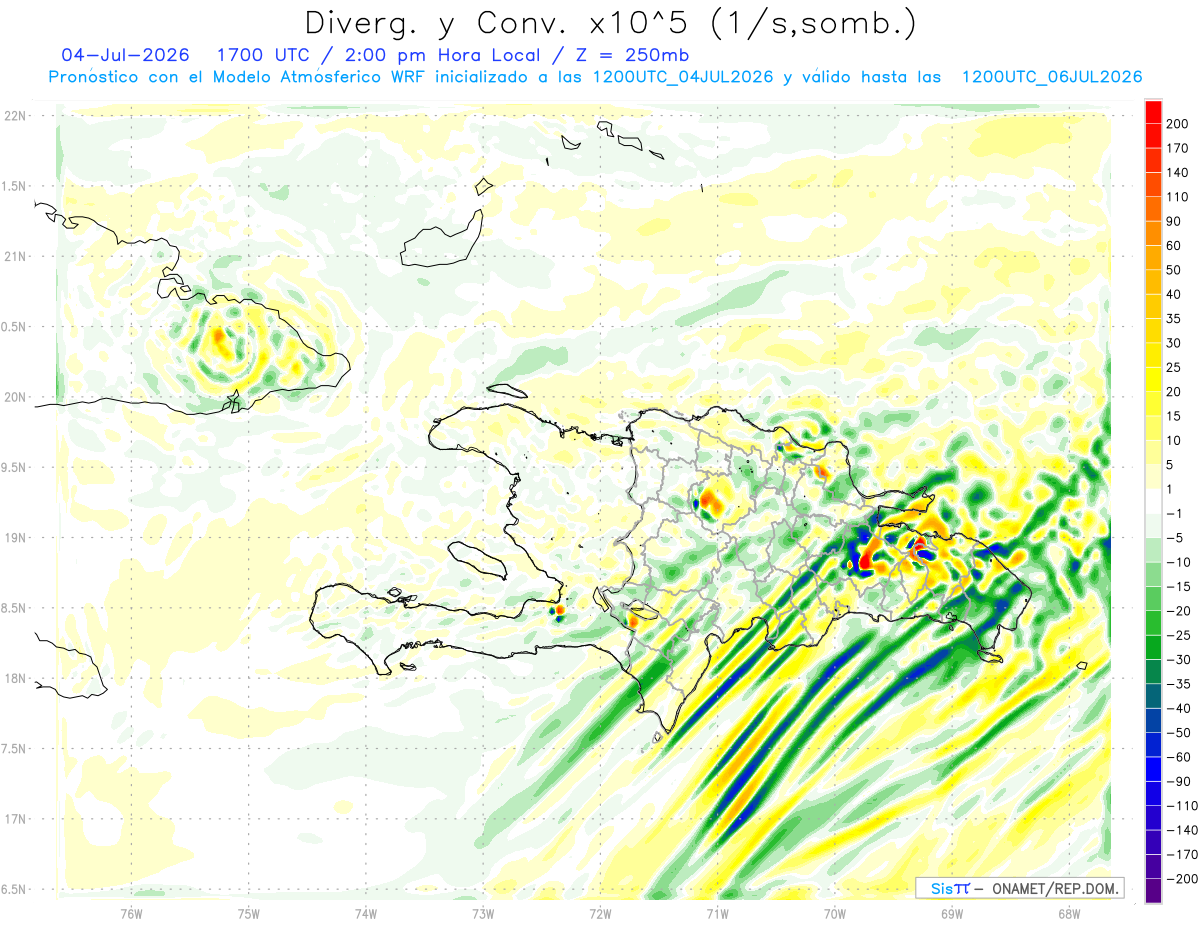1200x927 pixels.
Task: Click the latitude label '18N'
Action: 14,679
